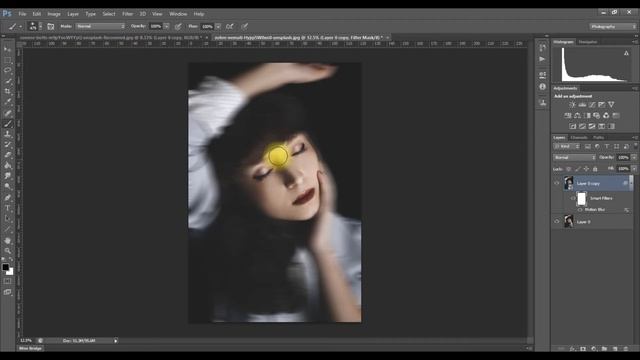640x360 pixels.
Task: Click the Lock all padlock icon
Action: (x=595, y=169)
